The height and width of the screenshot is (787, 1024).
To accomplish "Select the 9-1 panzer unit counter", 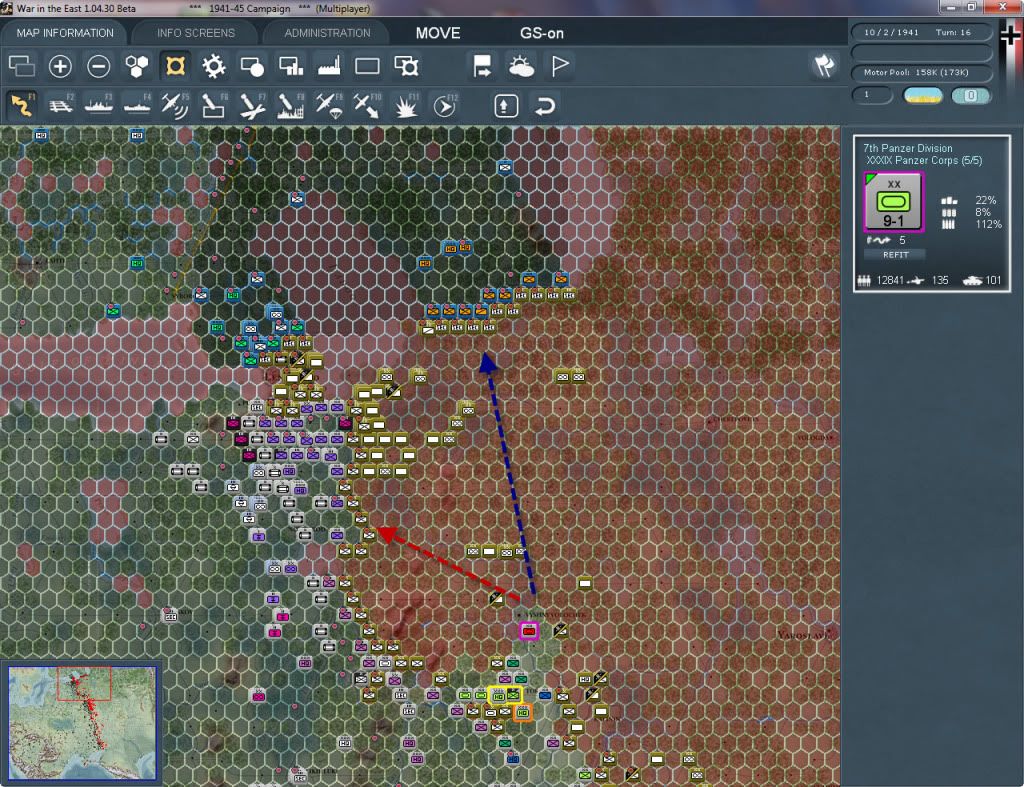I will click(x=893, y=202).
